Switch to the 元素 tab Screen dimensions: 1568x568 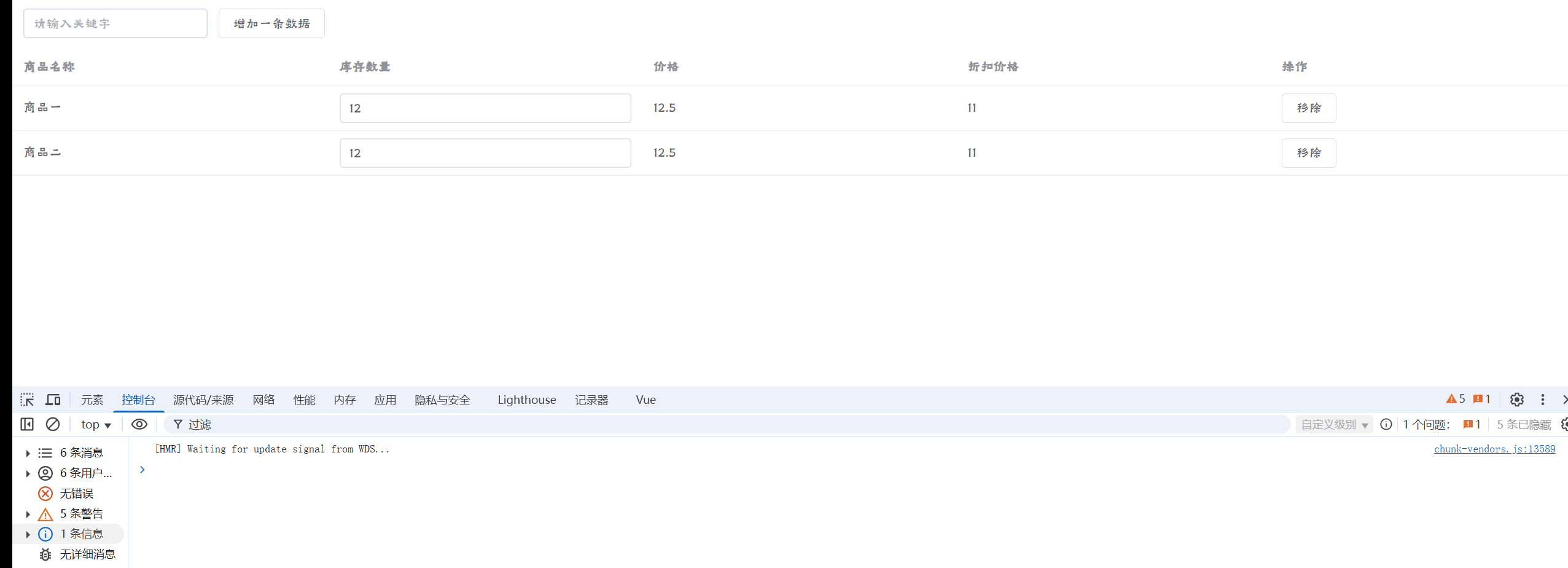(92, 400)
